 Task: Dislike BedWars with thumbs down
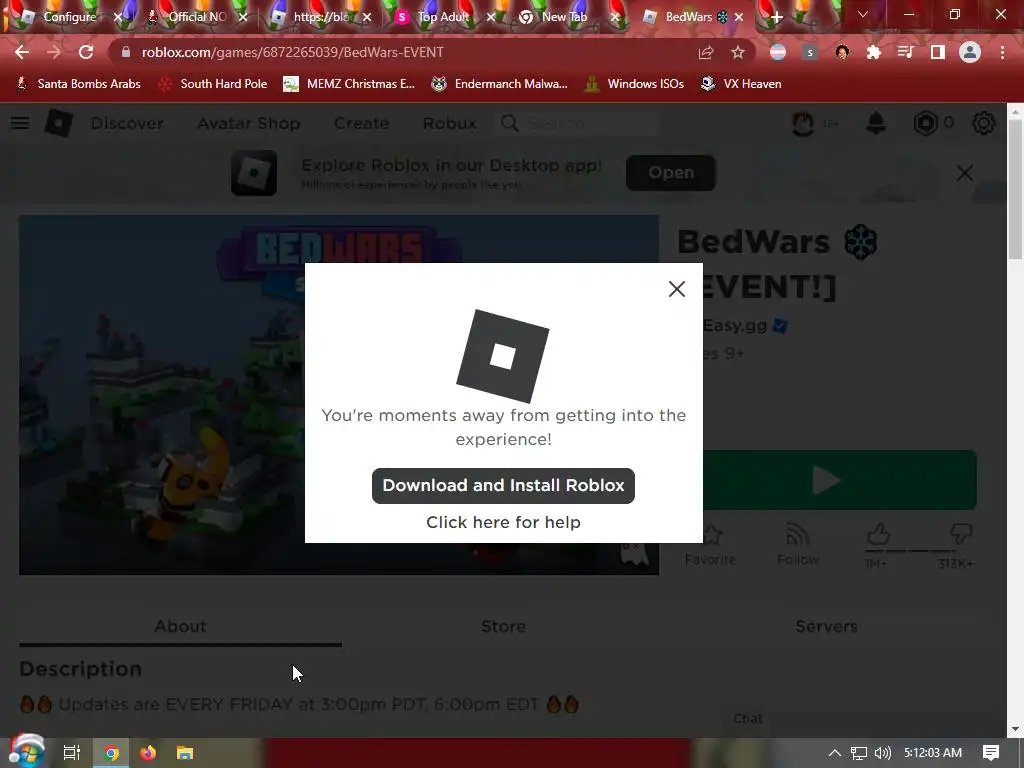[x=961, y=534]
